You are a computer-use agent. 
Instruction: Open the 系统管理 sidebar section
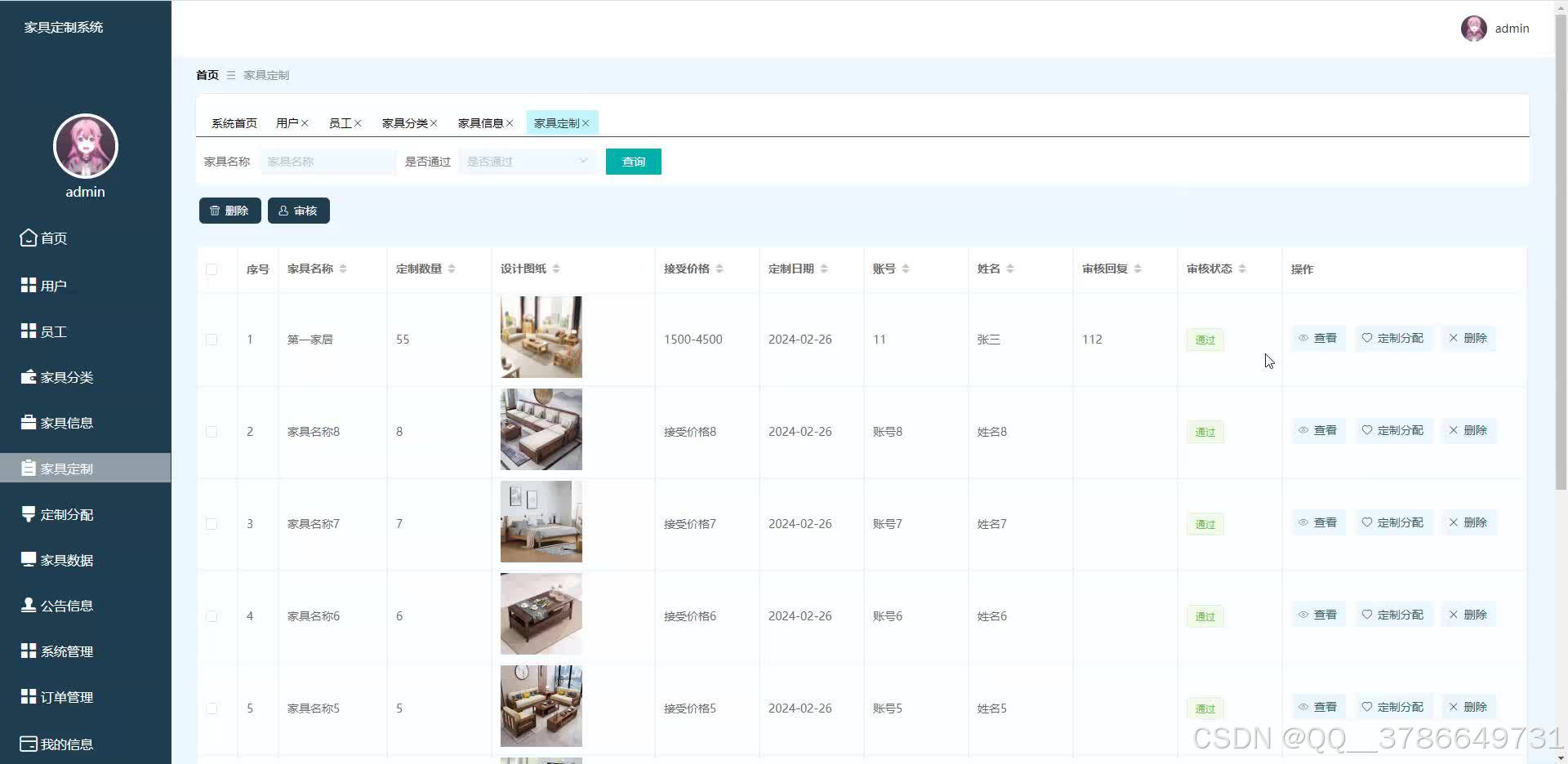pos(67,651)
